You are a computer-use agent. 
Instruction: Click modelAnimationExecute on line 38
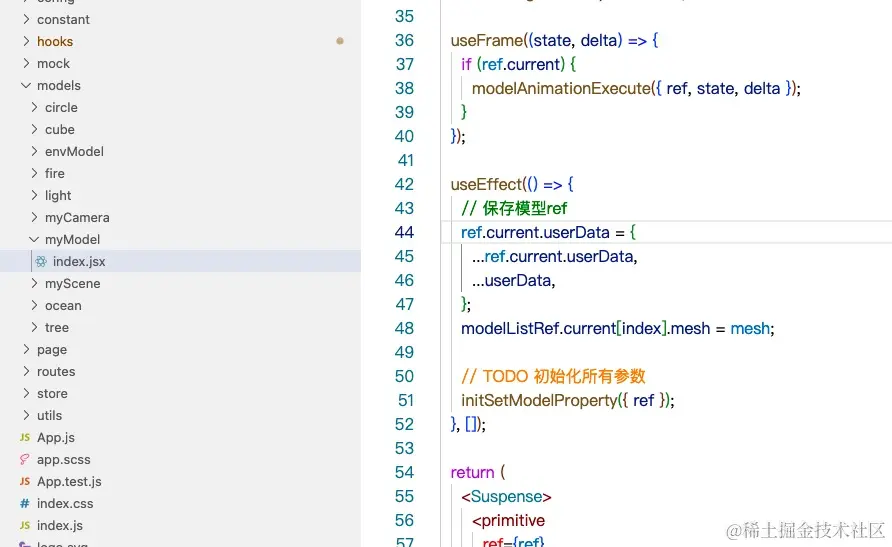[561, 88]
